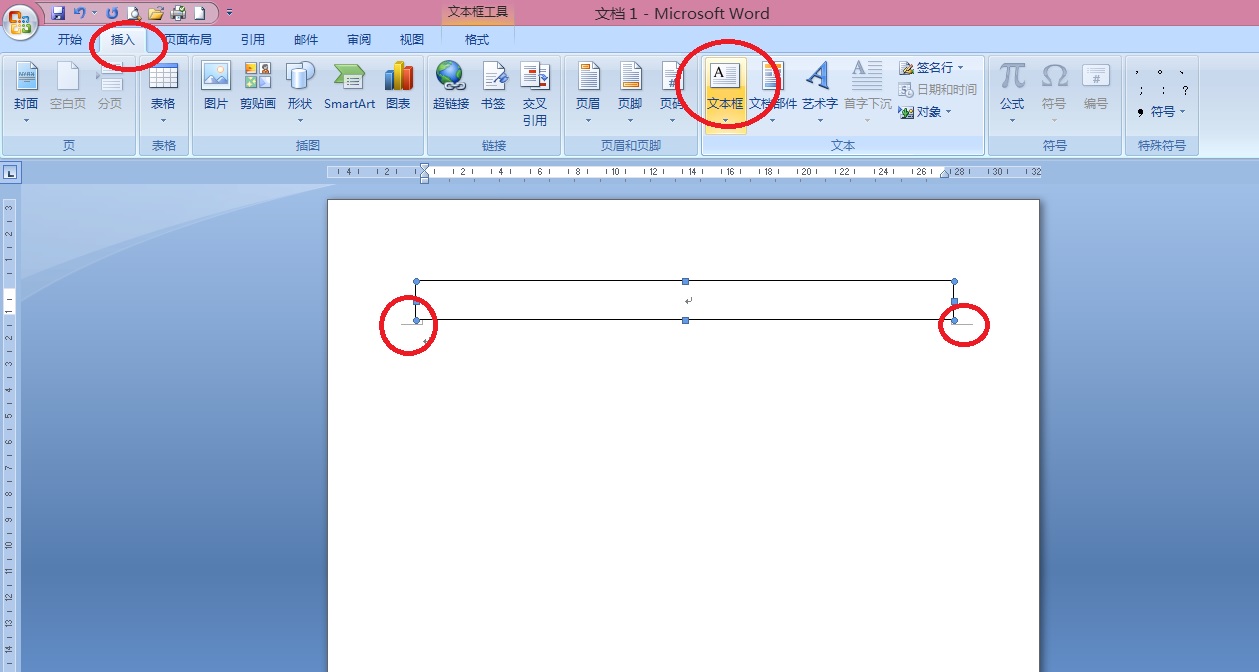The width and height of the screenshot is (1259, 672).
Task: Open the 表格 table dropdown
Action: click(x=163, y=92)
